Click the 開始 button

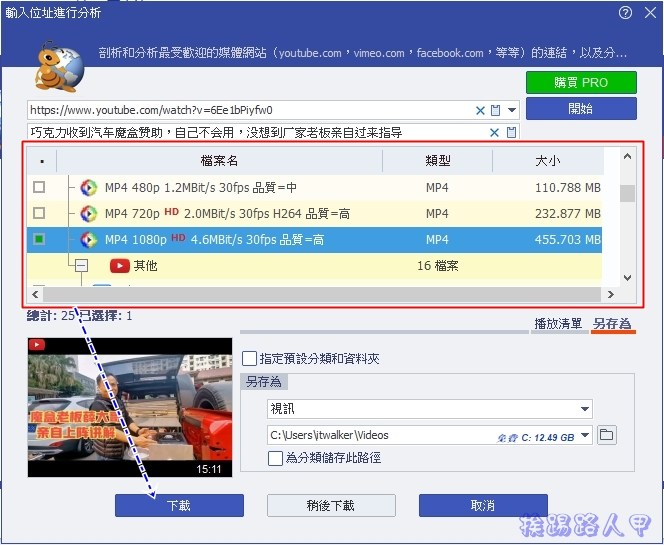[x=581, y=108]
